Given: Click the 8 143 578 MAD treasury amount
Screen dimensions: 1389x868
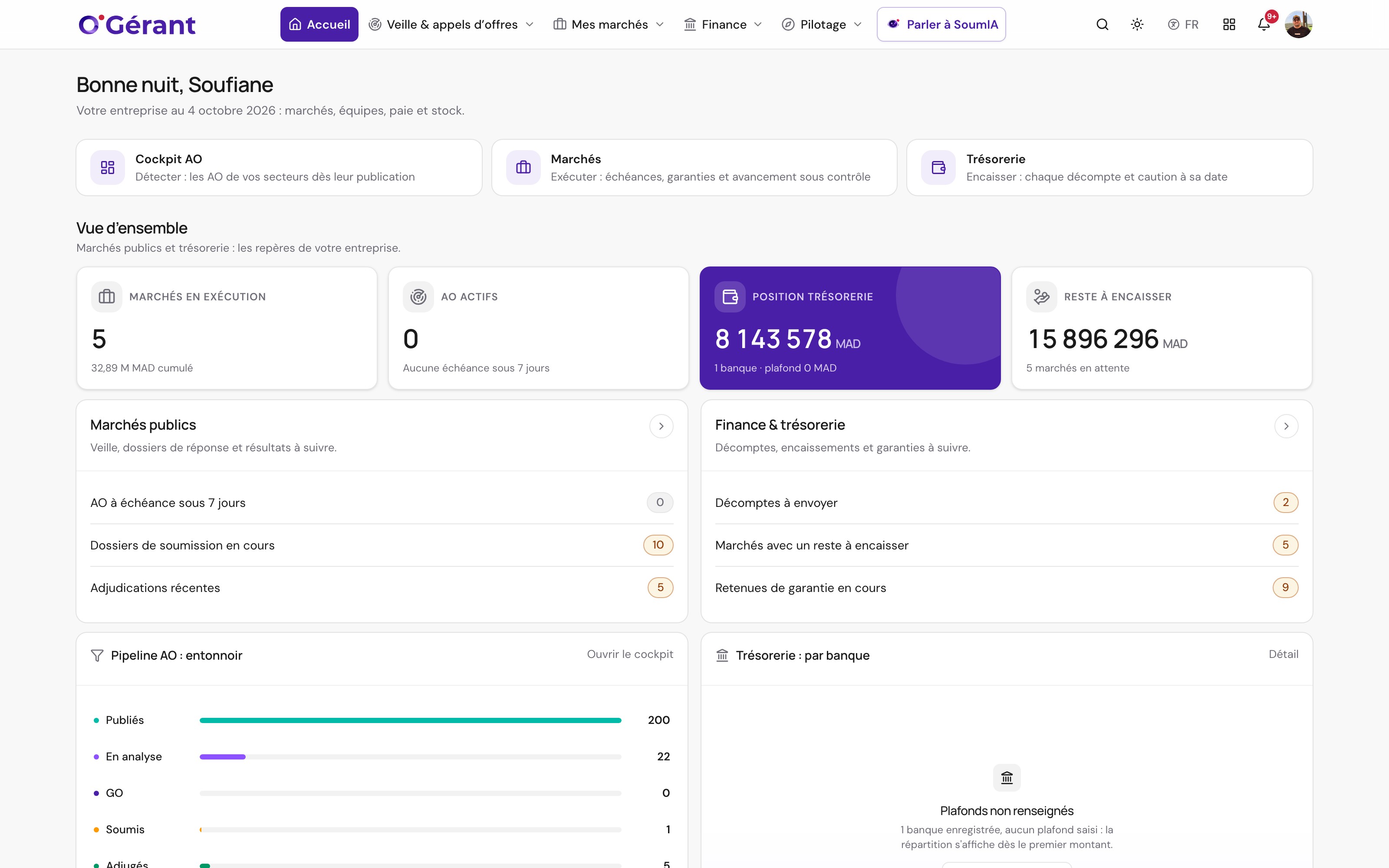Looking at the screenshot, I should pyautogui.click(x=787, y=339).
